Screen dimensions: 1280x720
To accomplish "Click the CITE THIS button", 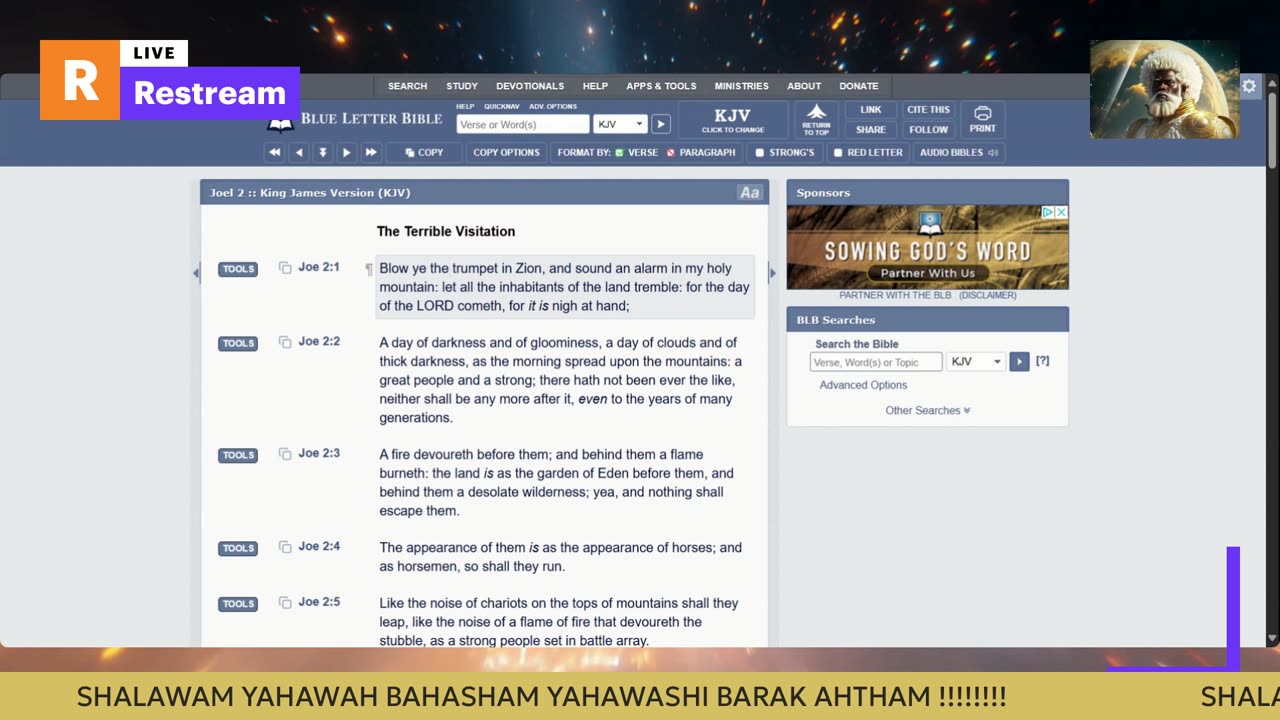I will click(x=928, y=110).
